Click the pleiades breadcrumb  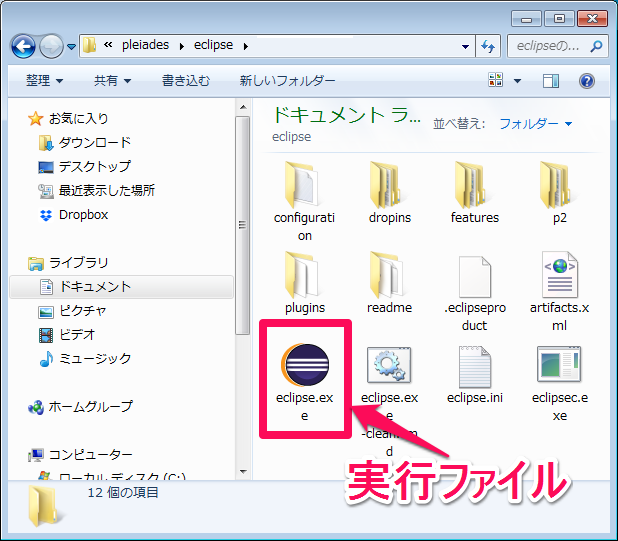point(145,45)
